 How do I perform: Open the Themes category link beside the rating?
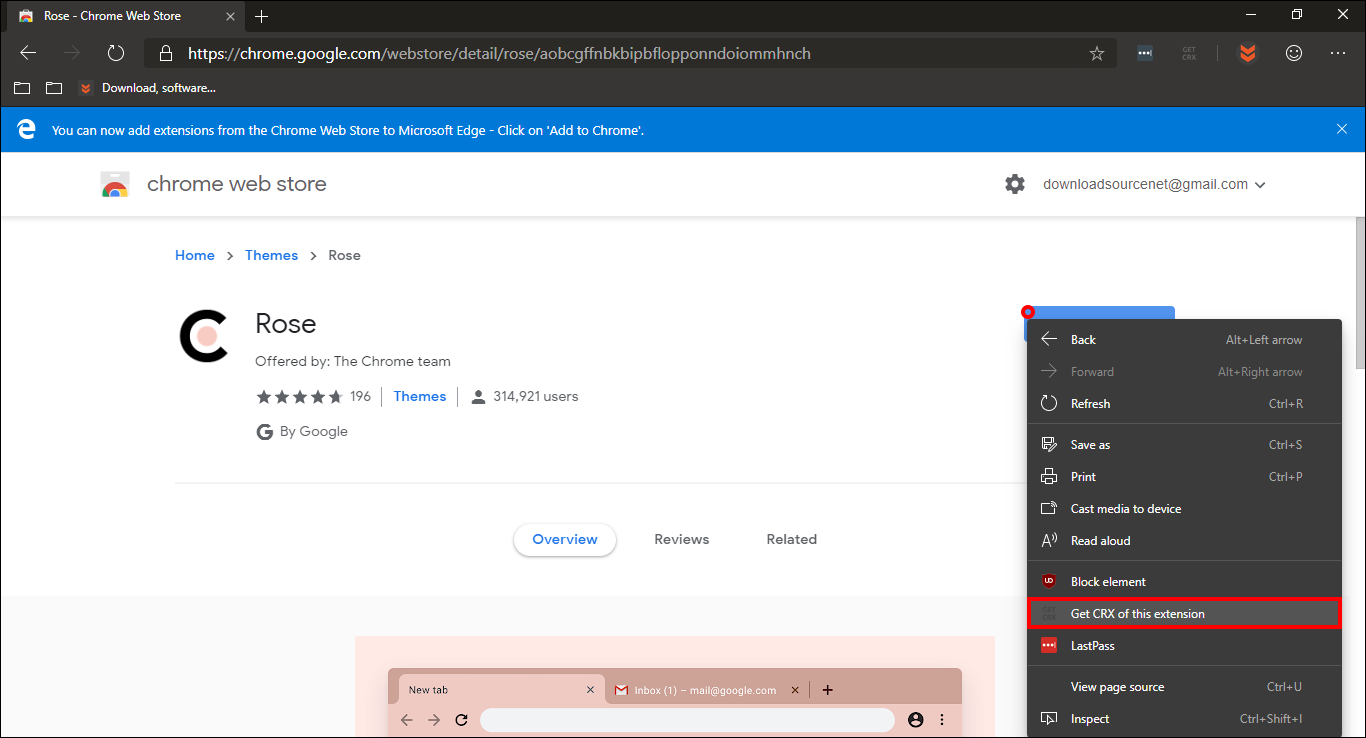(420, 396)
